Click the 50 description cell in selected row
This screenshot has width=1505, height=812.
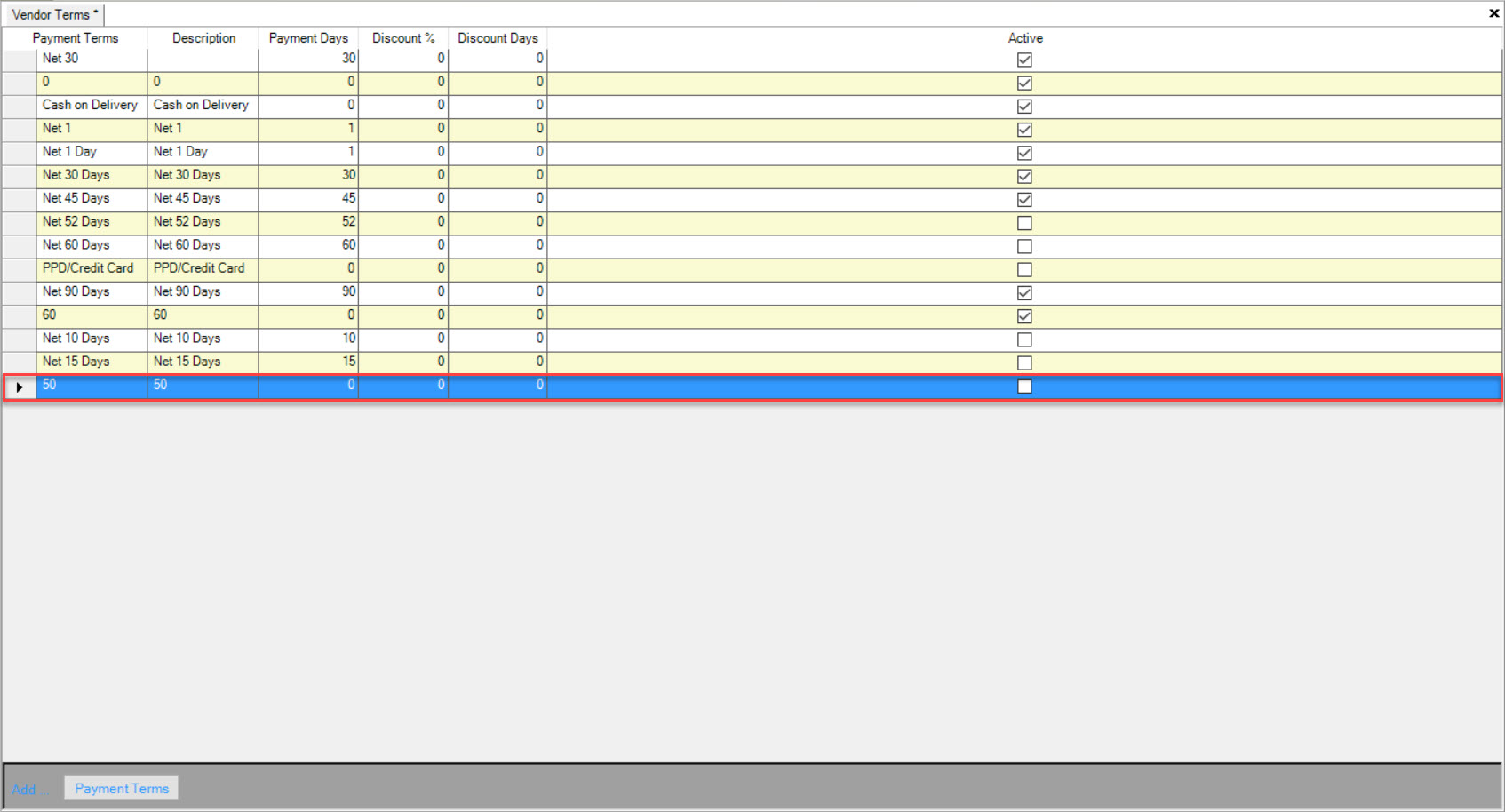coord(203,386)
